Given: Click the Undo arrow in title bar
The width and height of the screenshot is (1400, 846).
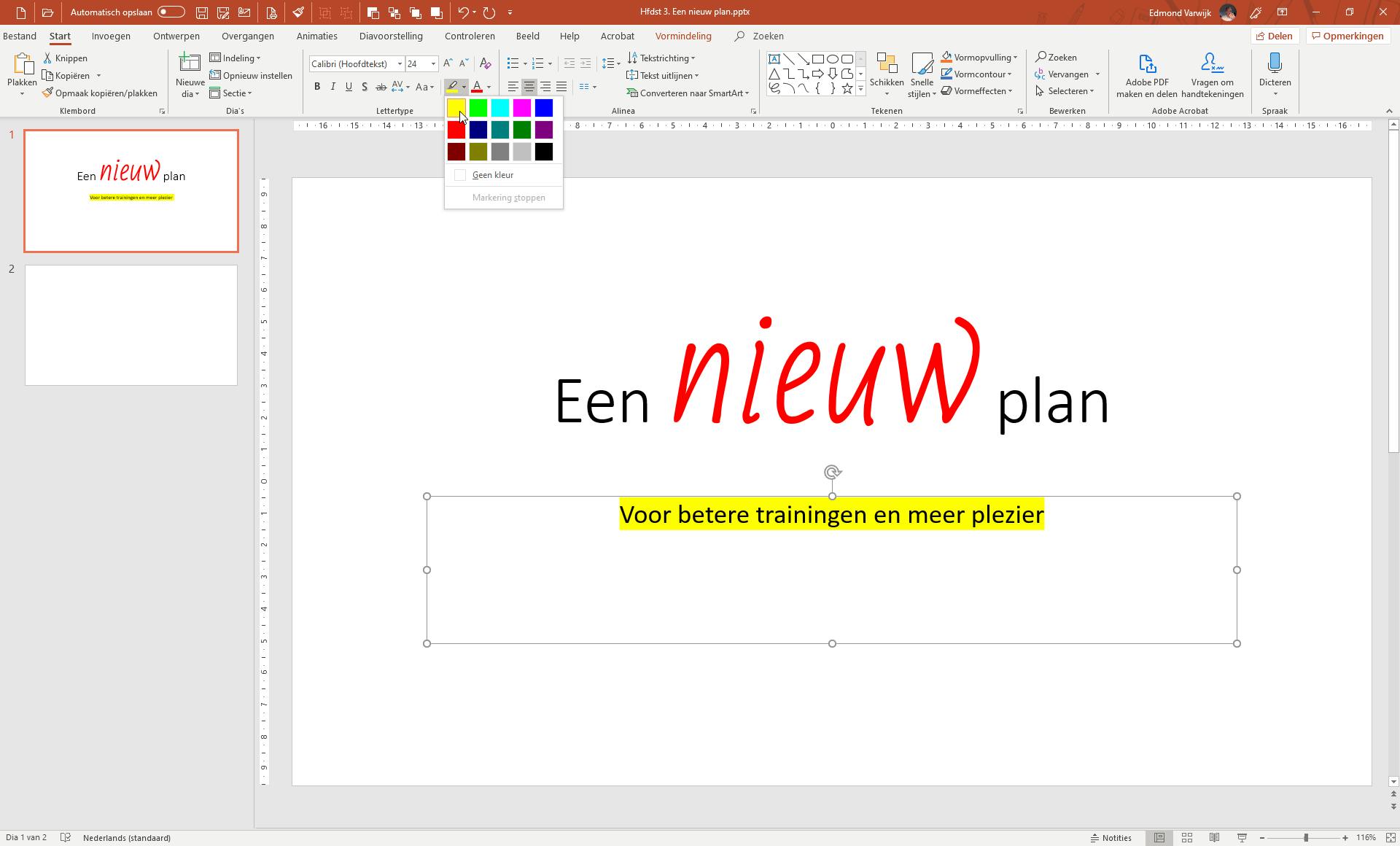Looking at the screenshot, I should pyautogui.click(x=462, y=12).
